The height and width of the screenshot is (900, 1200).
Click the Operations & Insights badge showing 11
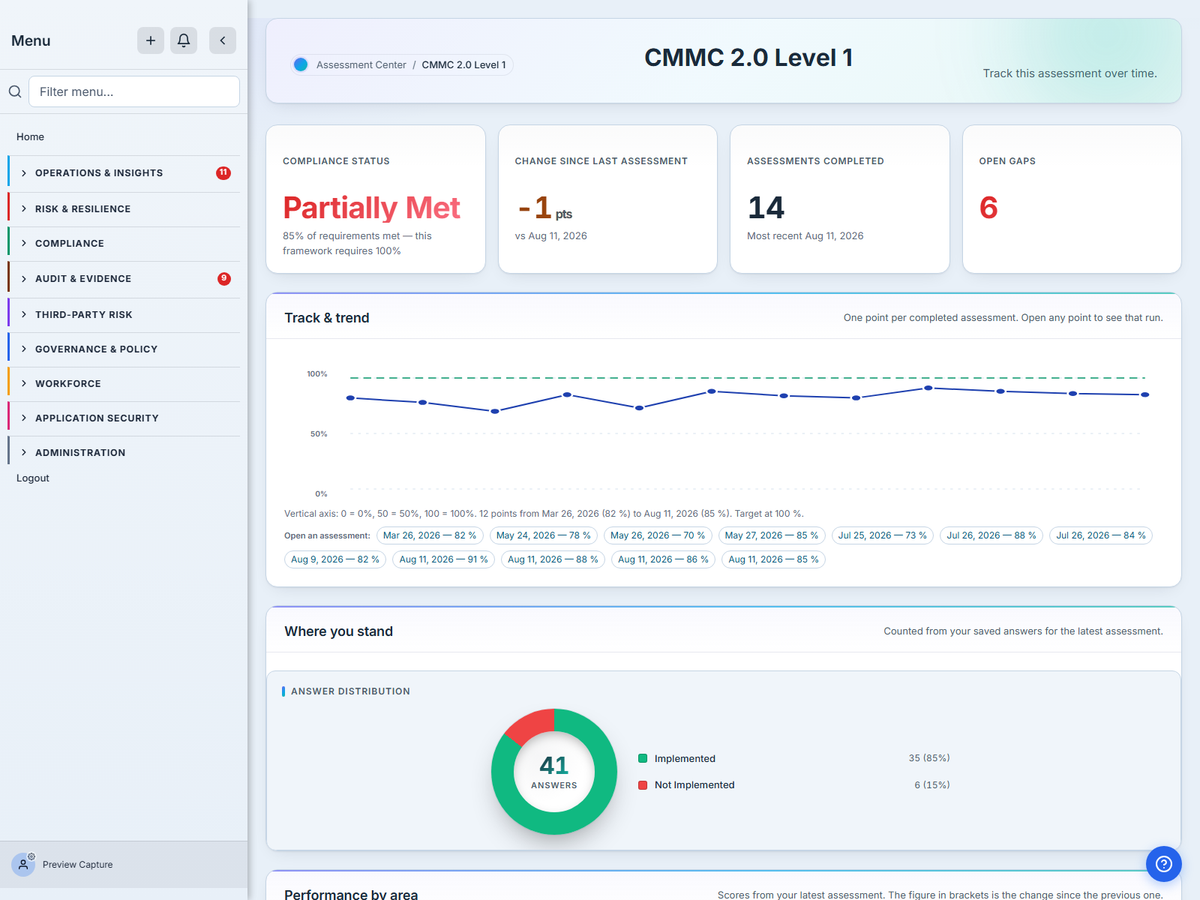223,173
